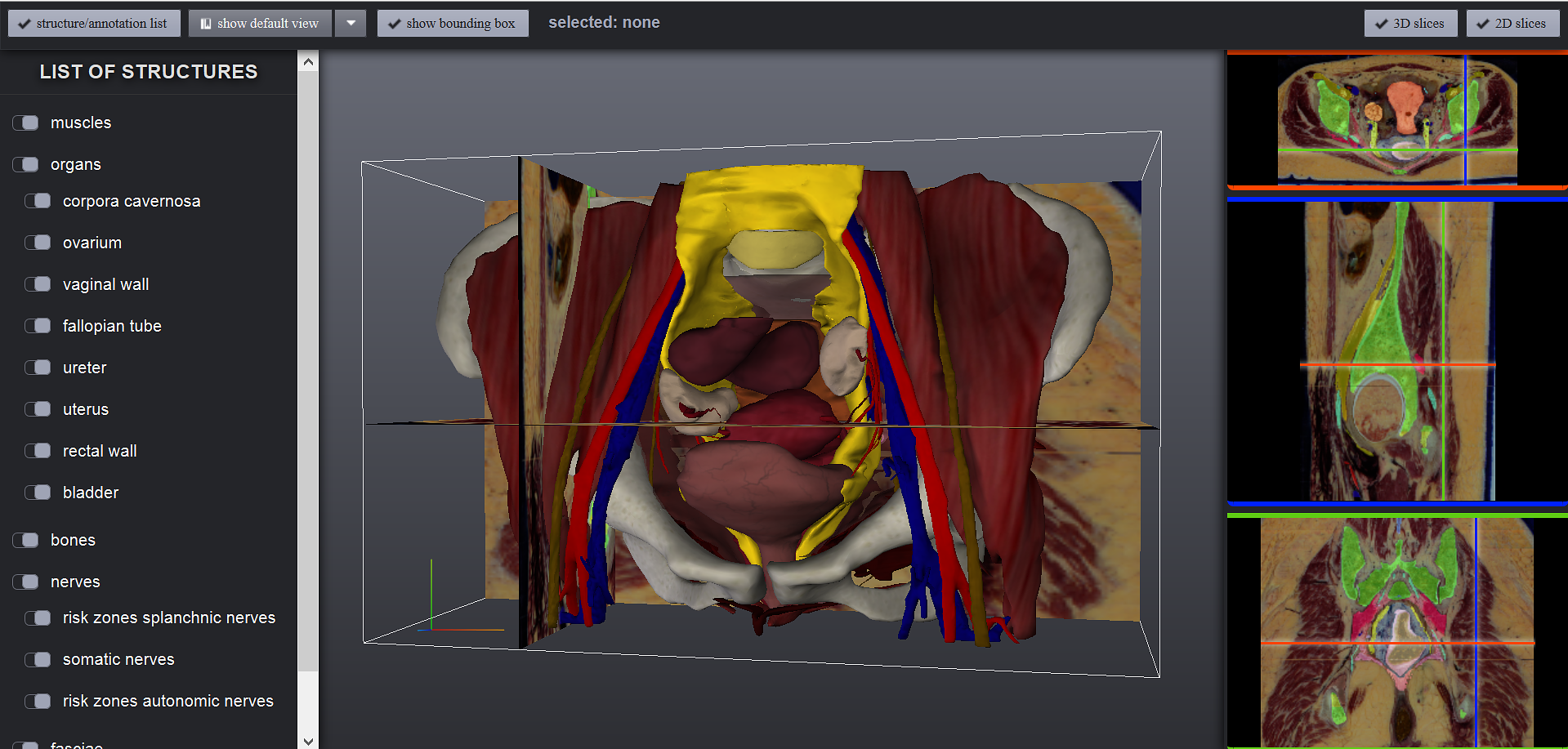The height and width of the screenshot is (749, 1568).
Task: Click the scroll down arrow of structure list
Action: click(x=308, y=741)
